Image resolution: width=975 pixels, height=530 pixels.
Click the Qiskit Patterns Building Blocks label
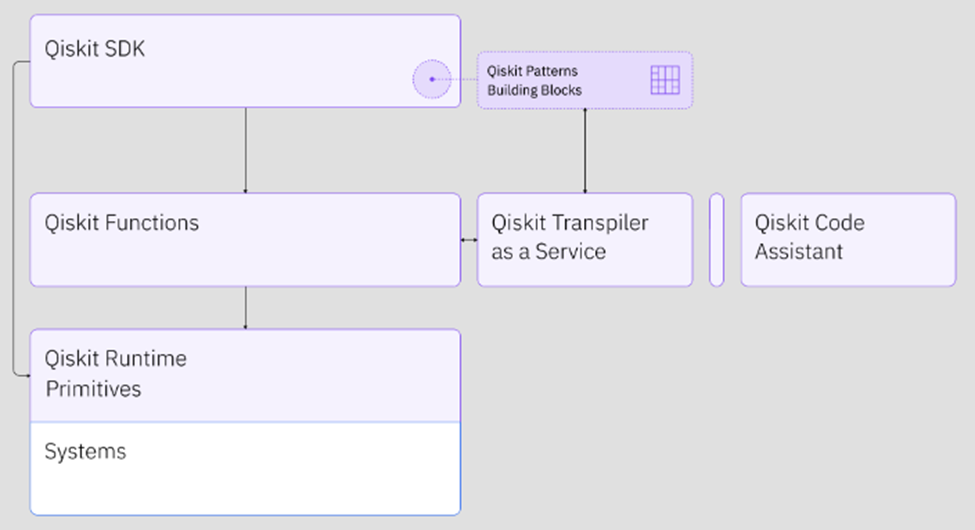[x=534, y=80]
